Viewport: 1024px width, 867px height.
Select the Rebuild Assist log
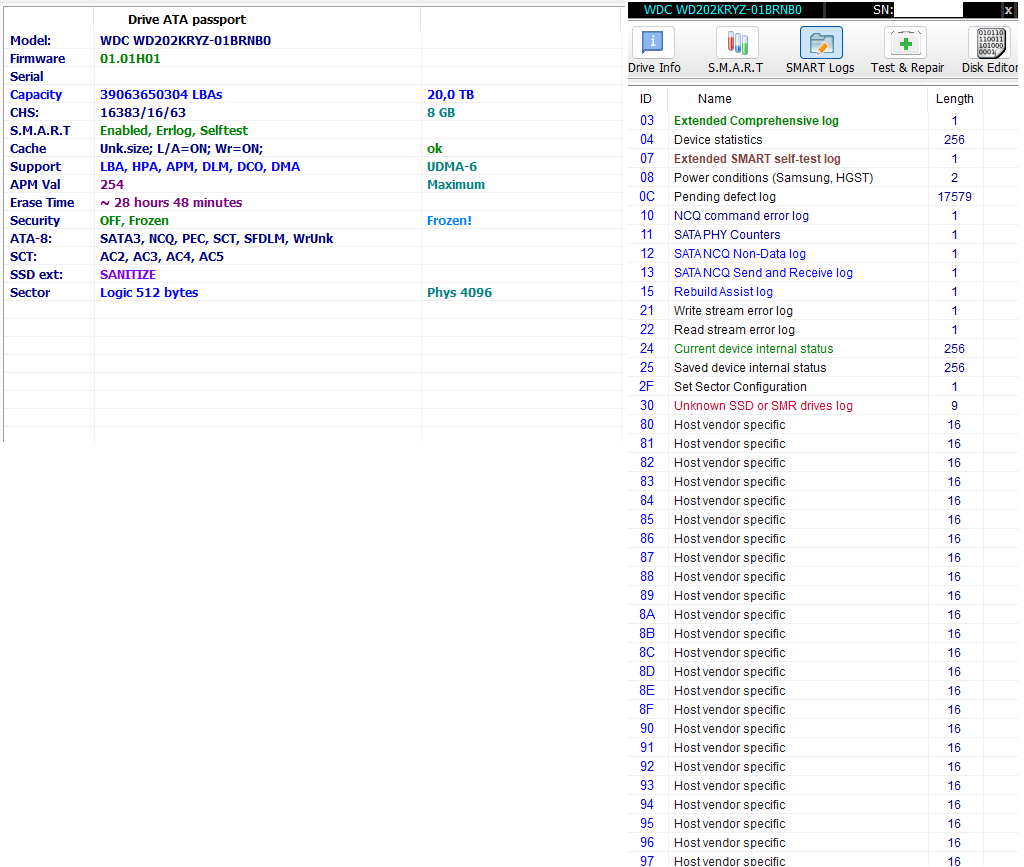coord(823,292)
